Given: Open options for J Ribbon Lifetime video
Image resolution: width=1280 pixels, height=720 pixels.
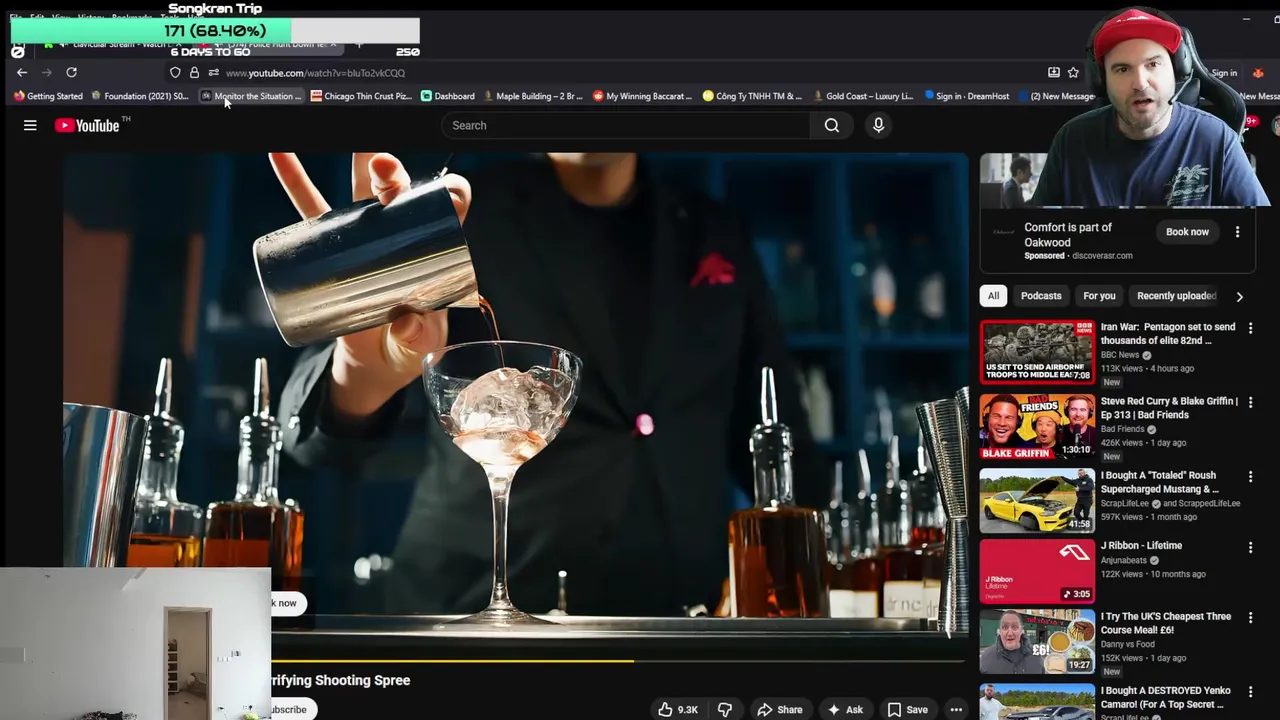Looking at the screenshot, I should [x=1250, y=547].
